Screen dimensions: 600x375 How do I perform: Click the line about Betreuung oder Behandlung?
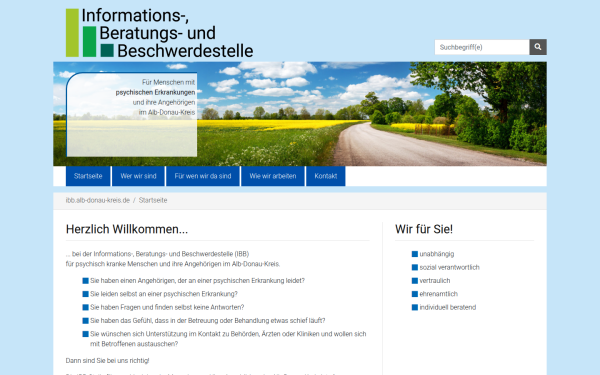(208, 321)
